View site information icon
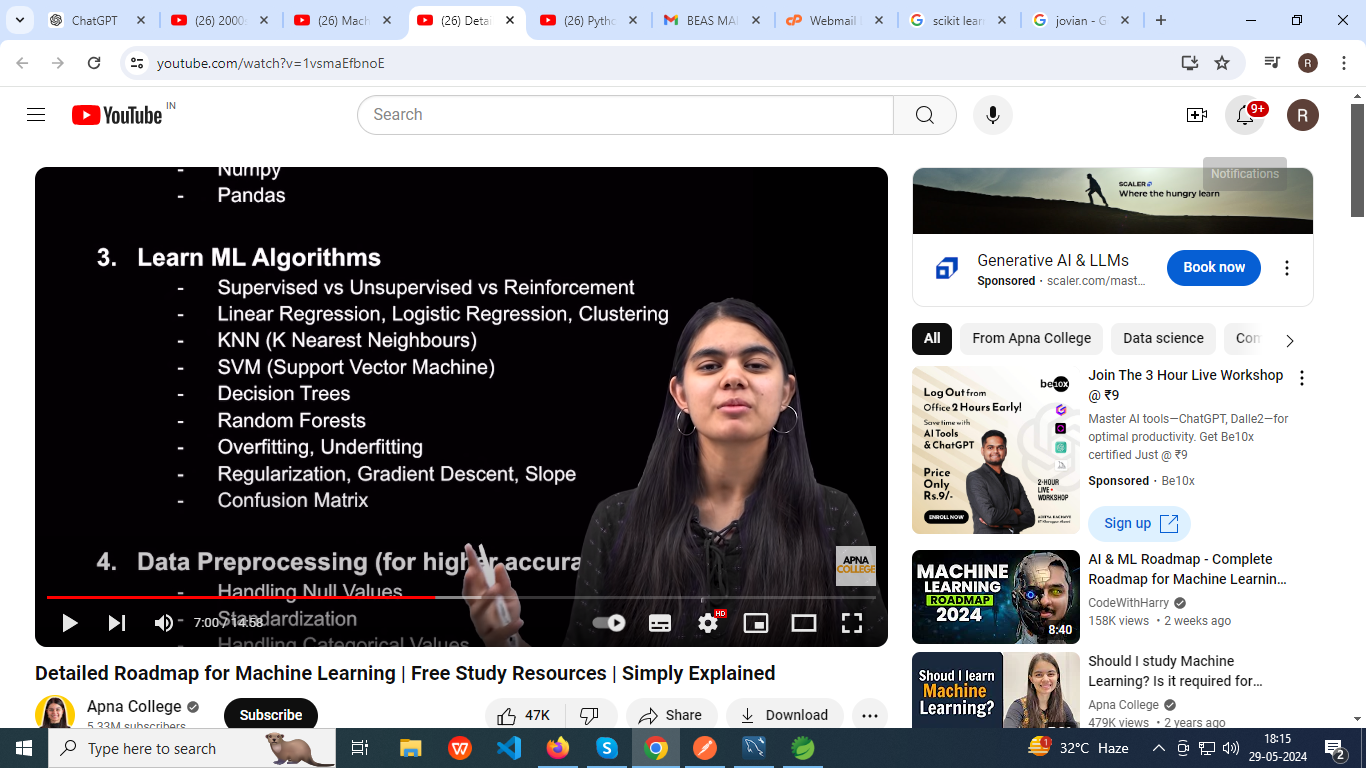This screenshot has width=1366, height=768. (x=137, y=63)
